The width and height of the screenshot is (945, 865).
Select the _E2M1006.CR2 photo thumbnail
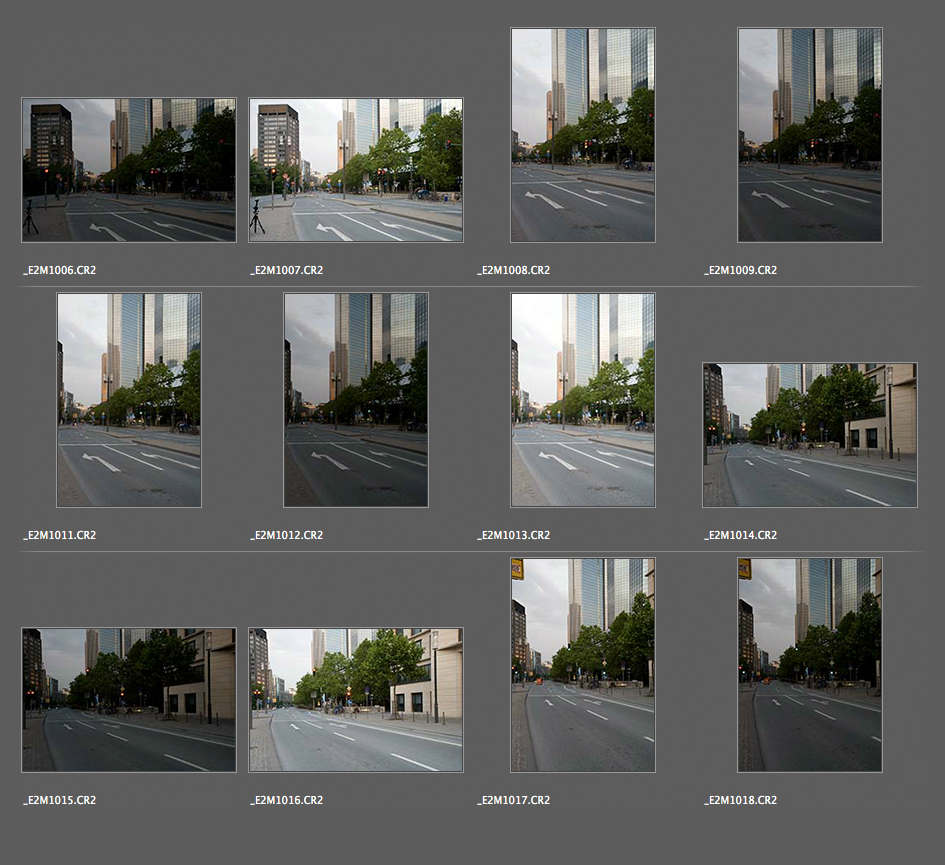point(128,170)
